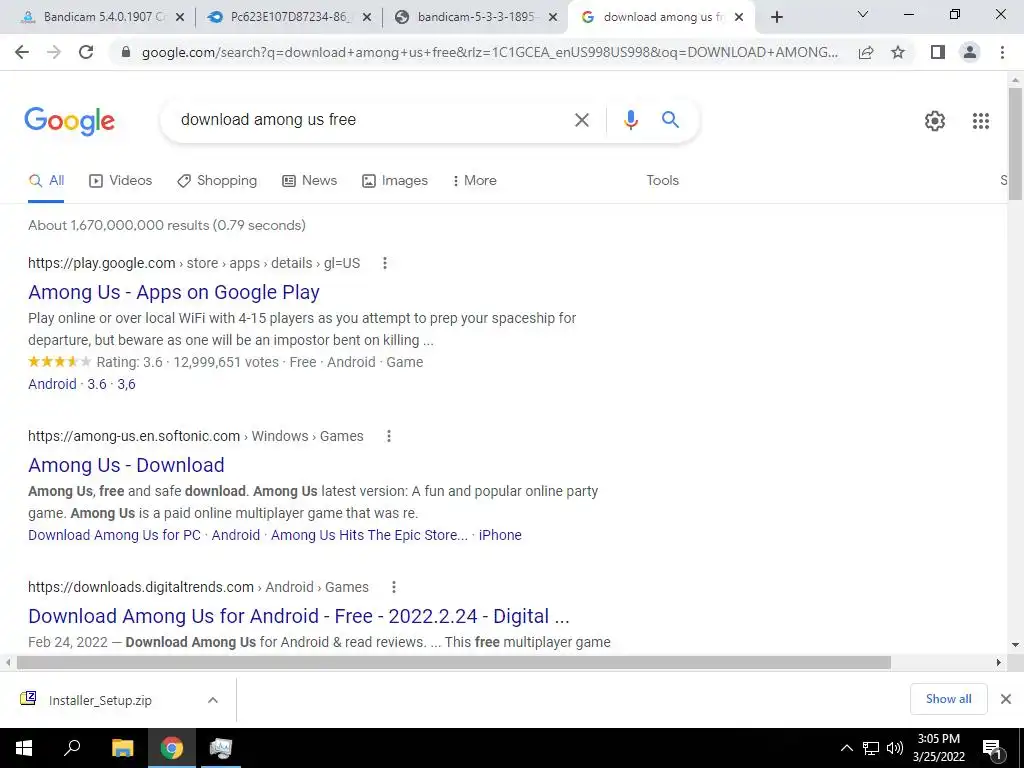The width and height of the screenshot is (1024, 768).
Task: Show all downloads
Action: [x=948, y=699]
